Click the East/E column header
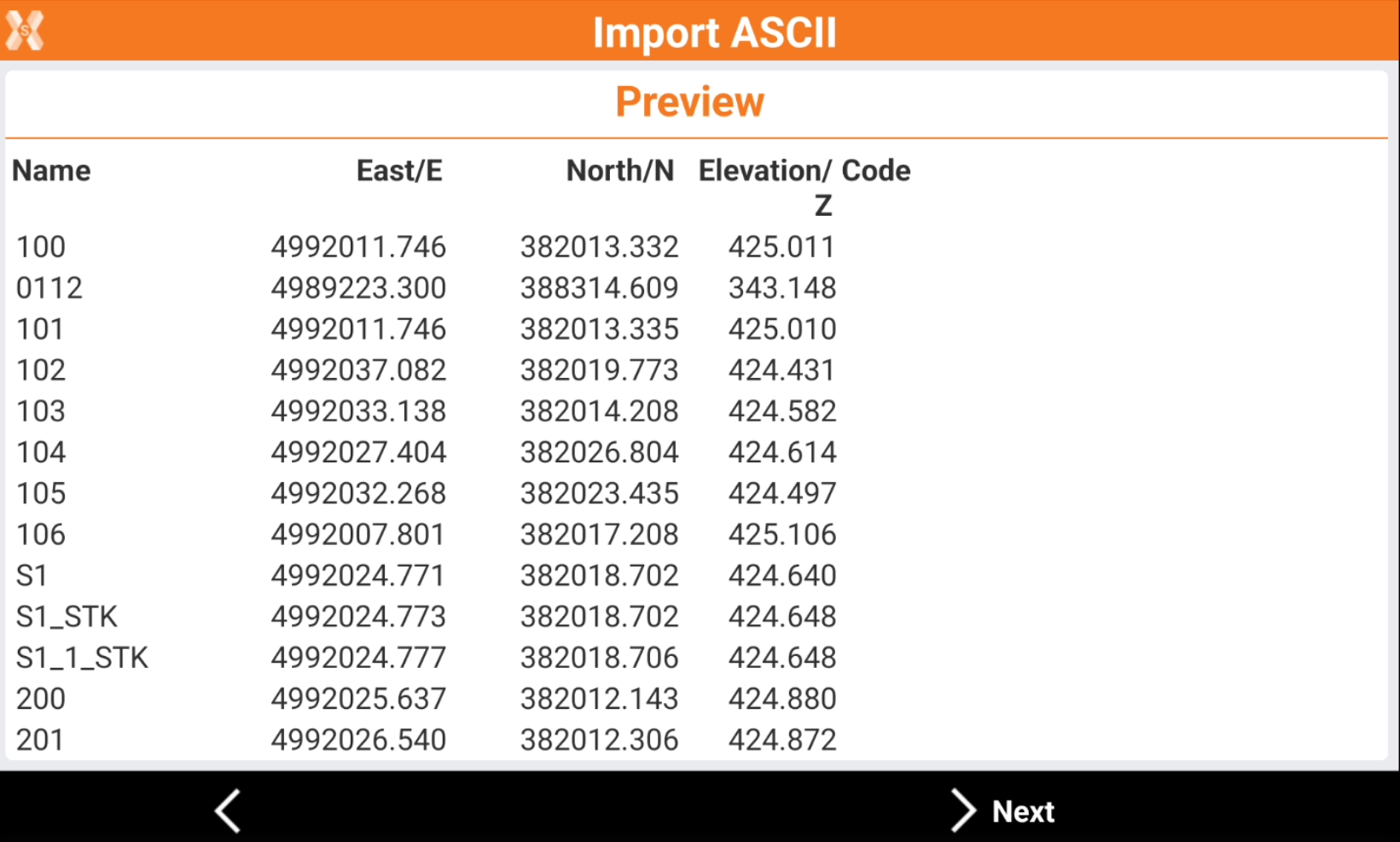This screenshot has width=1400, height=842. [399, 171]
